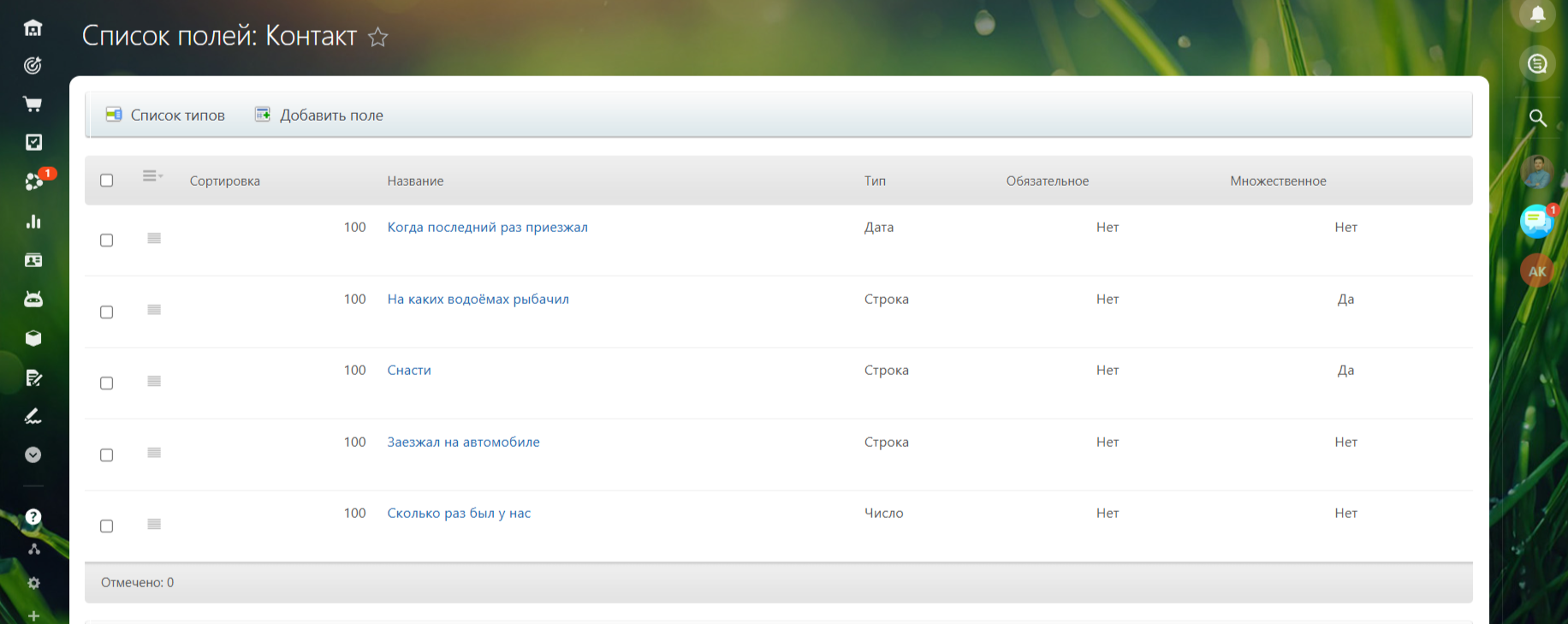Viewport: 1568px width, 624px height.
Task: Open the Когда последний раз приезжал field link
Action: click(x=487, y=228)
